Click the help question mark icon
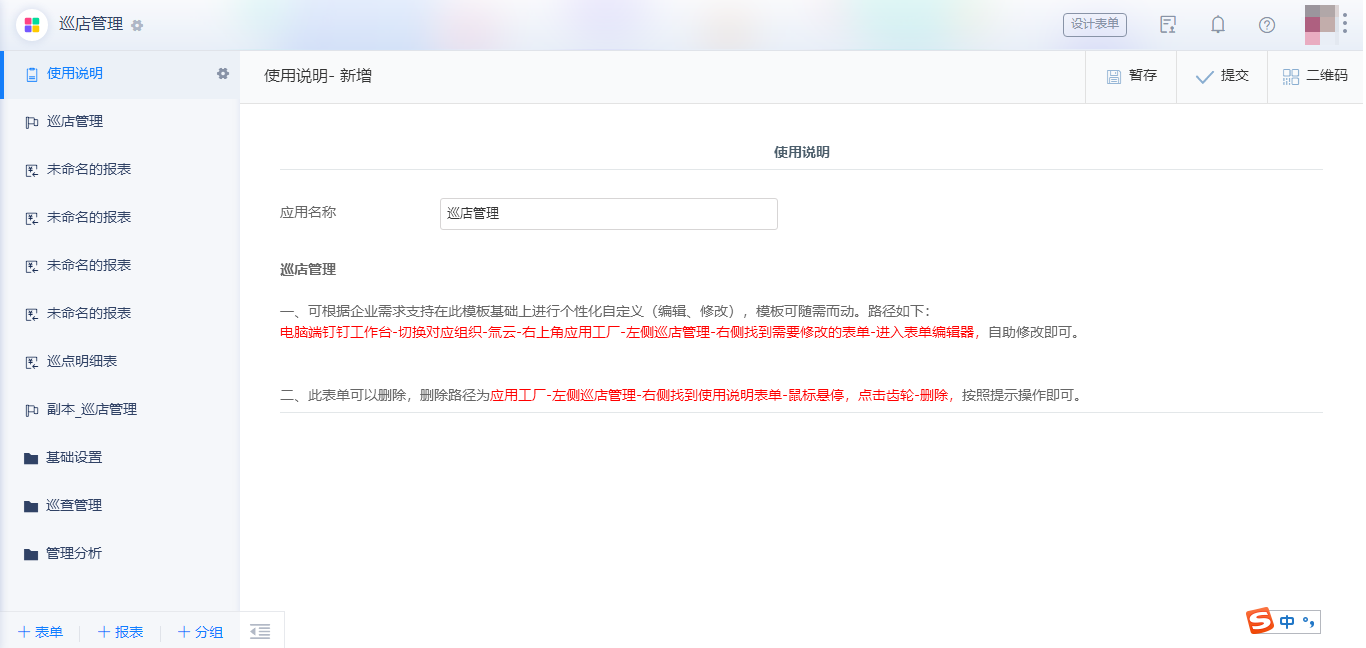The image size is (1366, 648). pyautogui.click(x=1267, y=24)
